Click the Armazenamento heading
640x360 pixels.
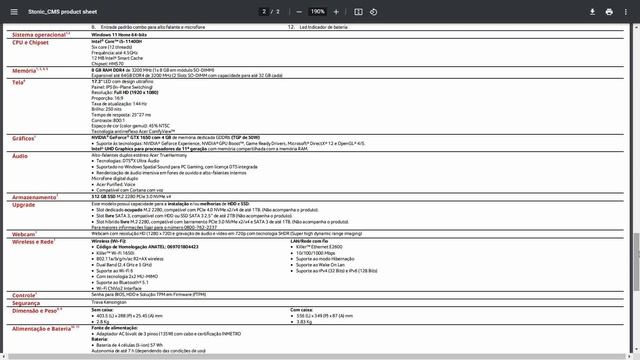pos(35,197)
